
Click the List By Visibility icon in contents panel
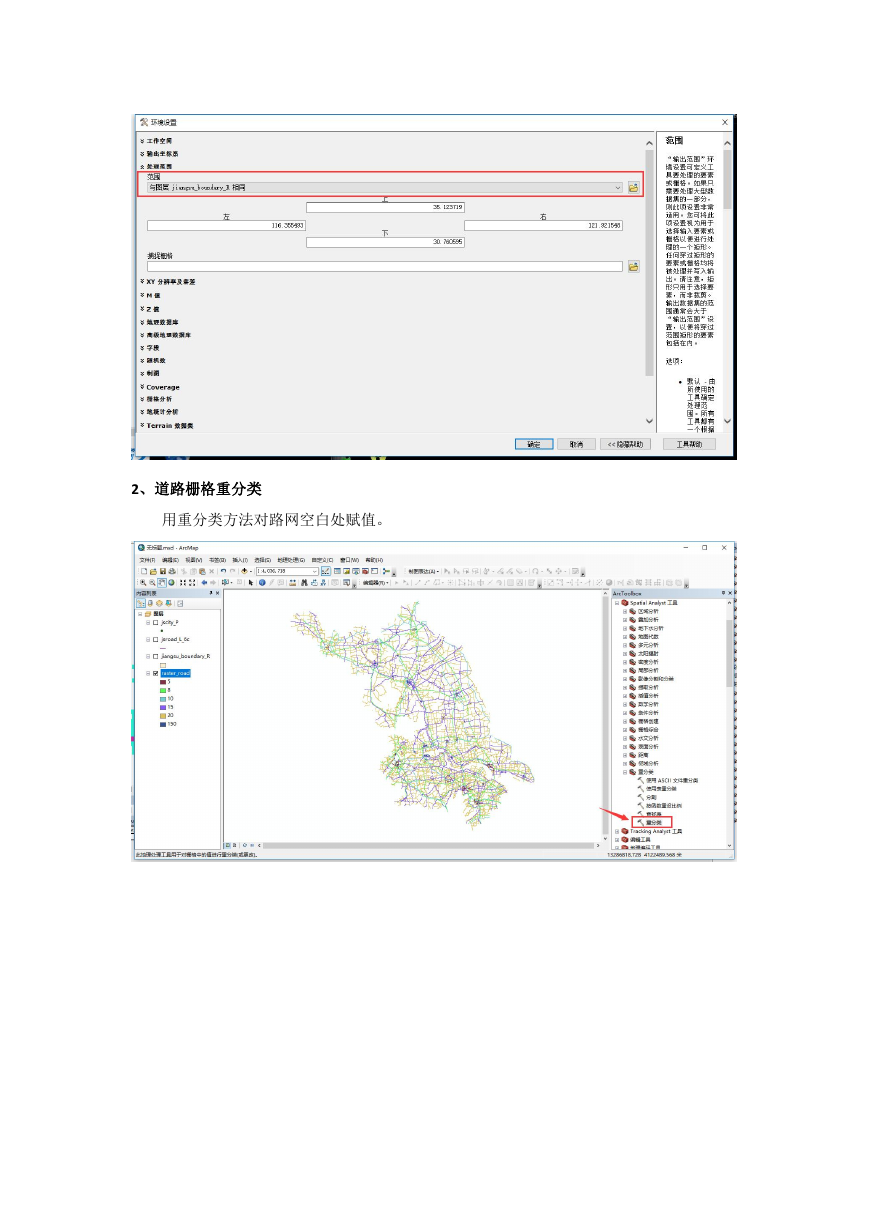click(x=159, y=603)
